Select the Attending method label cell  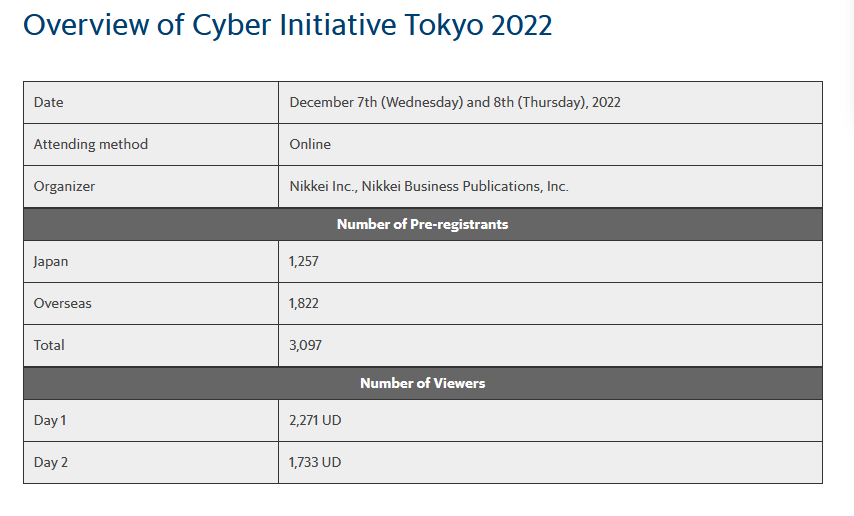[x=91, y=144]
